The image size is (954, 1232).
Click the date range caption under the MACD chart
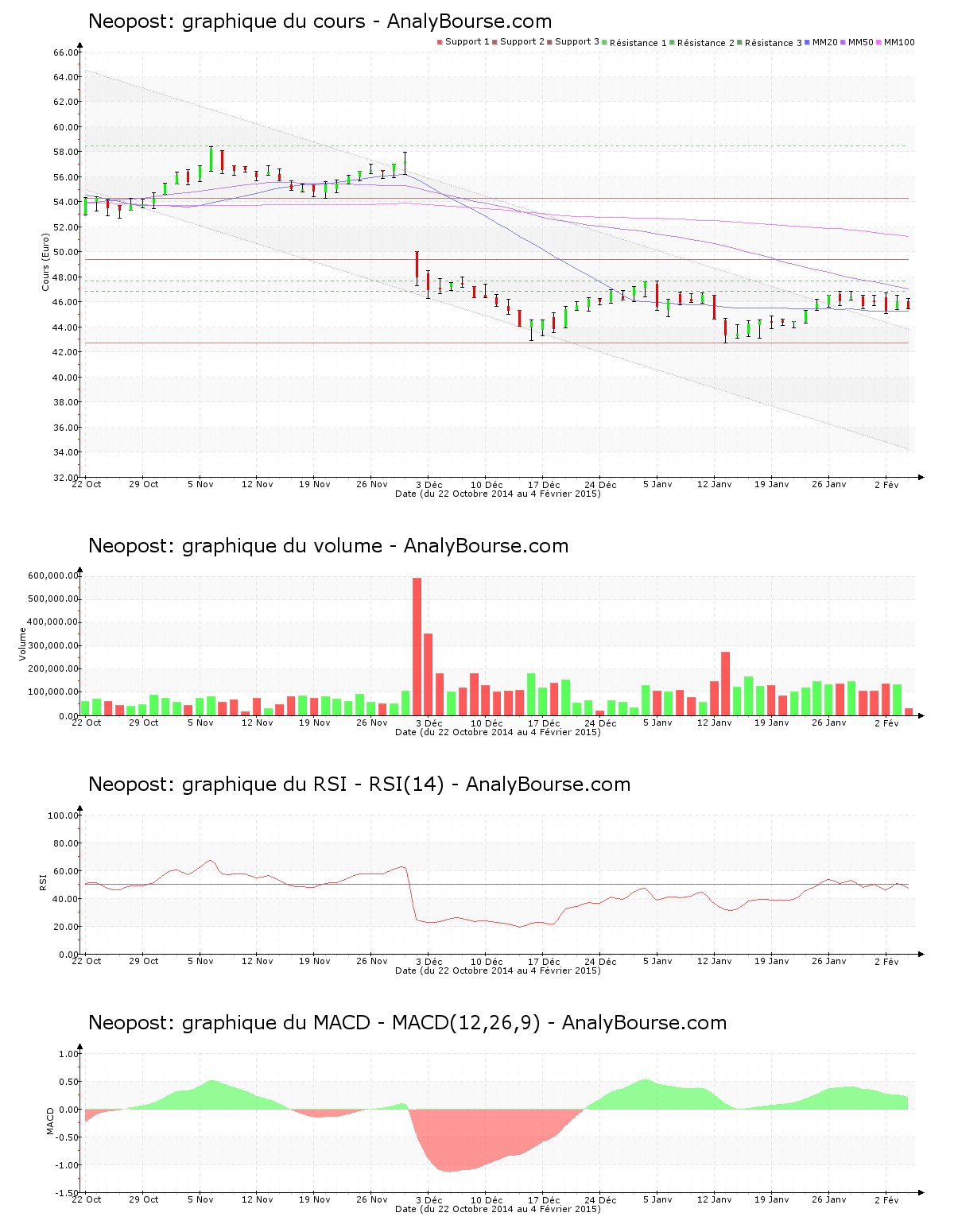498,1209
